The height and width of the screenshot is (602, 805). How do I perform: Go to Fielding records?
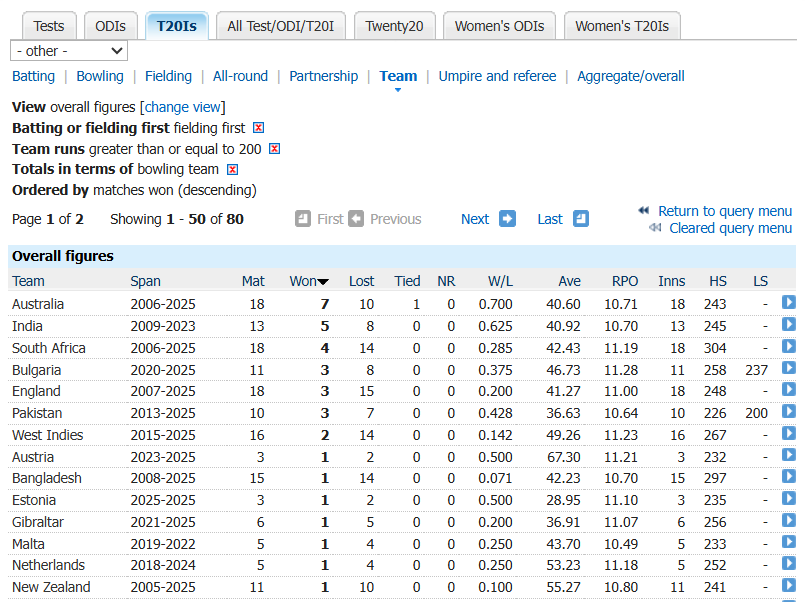click(168, 76)
